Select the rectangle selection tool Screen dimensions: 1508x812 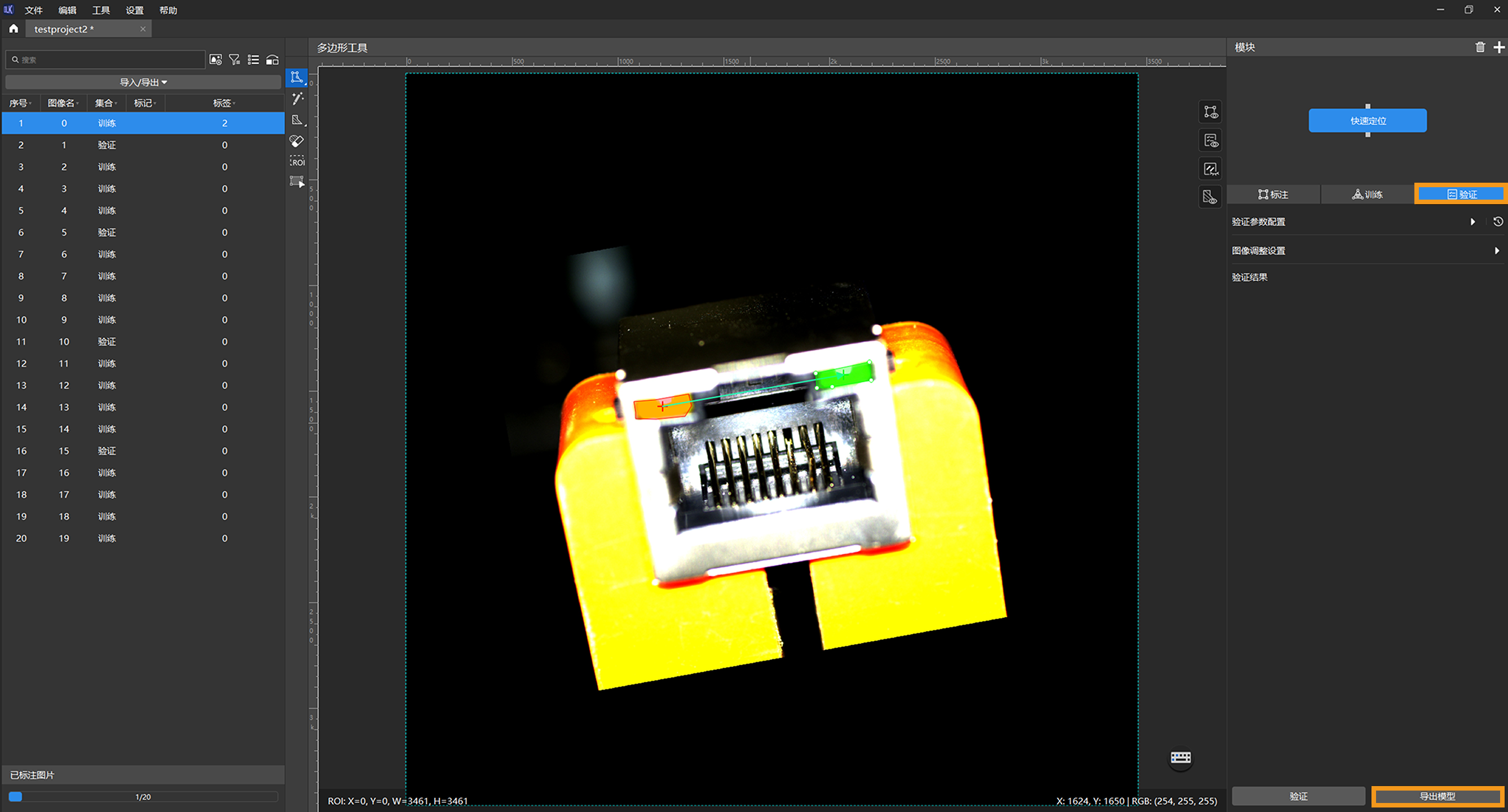coord(297,182)
